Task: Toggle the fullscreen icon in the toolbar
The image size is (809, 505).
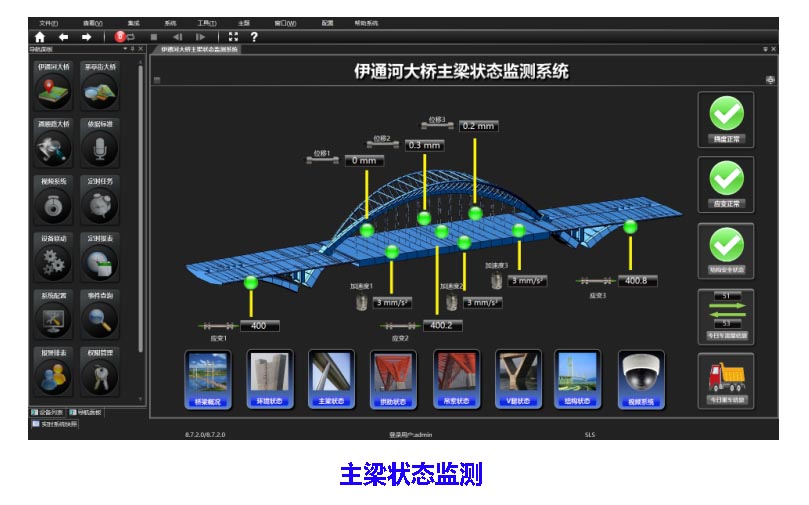Action: pyautogui.click(x=232, y=37)
